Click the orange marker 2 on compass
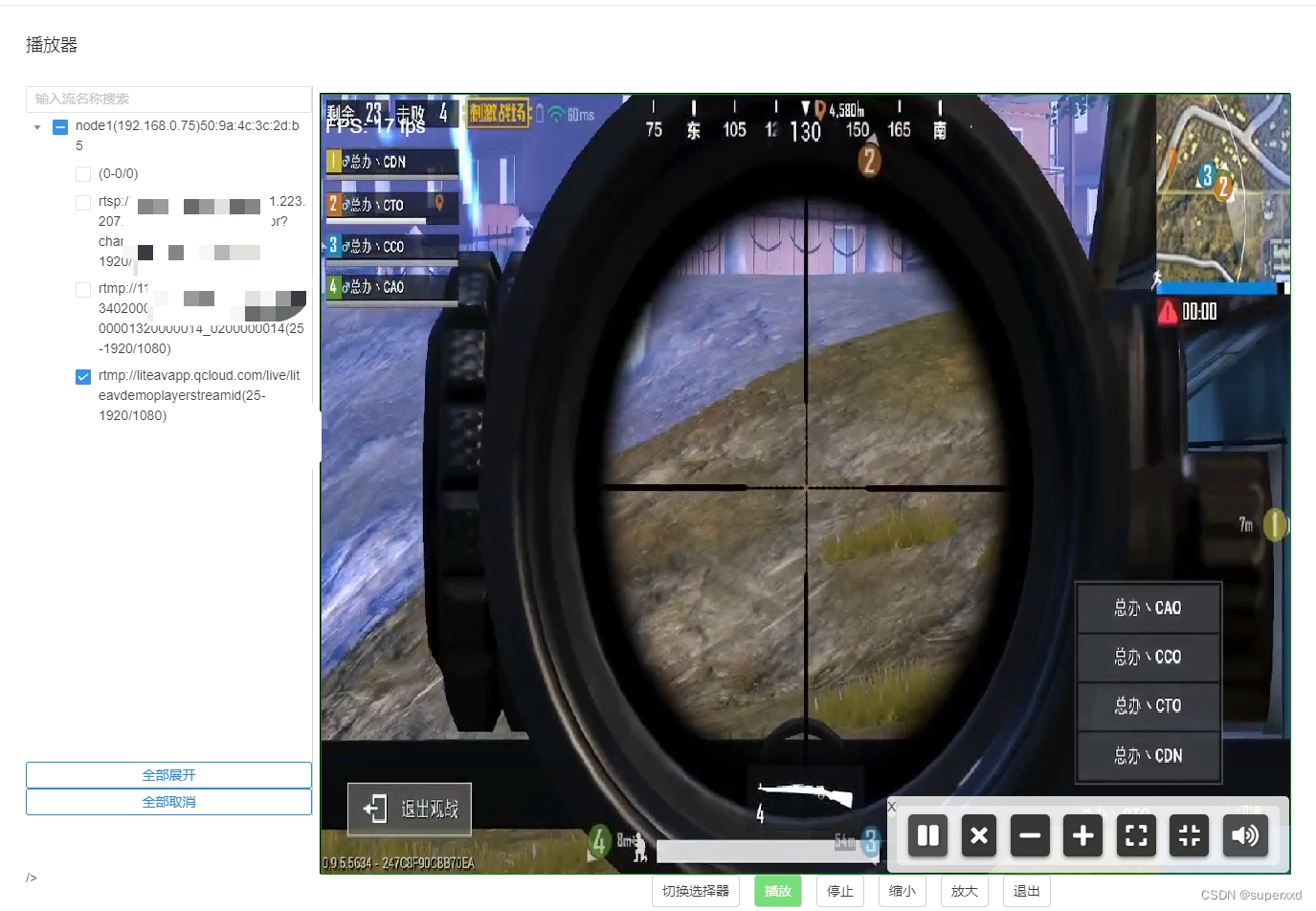The image size is (1316, 911). point(869,160)
